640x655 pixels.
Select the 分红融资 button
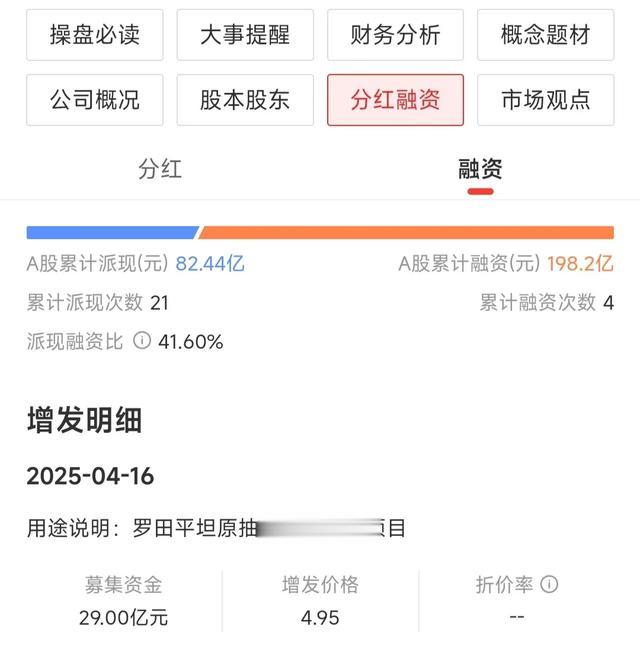tap(395, 100)
